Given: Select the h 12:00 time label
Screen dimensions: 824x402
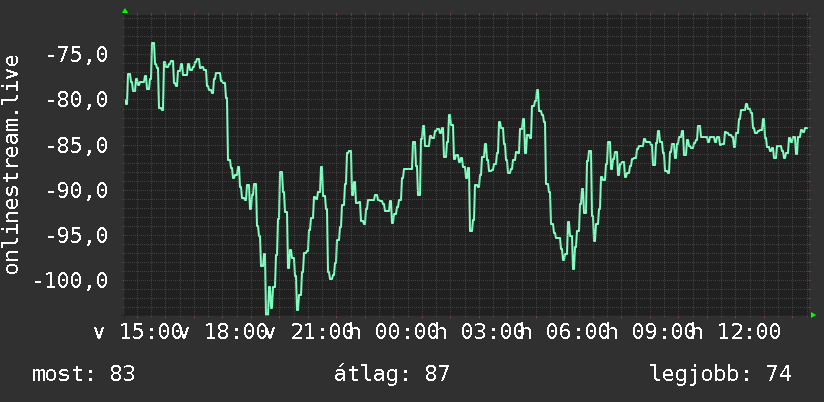Looking at the screenshot, I should (735, 332).
